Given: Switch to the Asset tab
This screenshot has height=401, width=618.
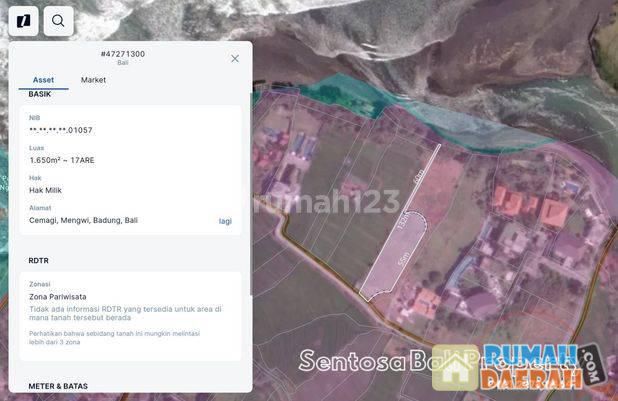Looking at the screenshot, I should [x=43, y=80].
